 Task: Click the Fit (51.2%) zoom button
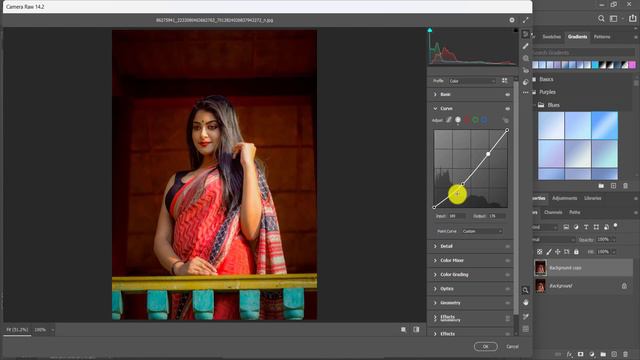point(17,330)
